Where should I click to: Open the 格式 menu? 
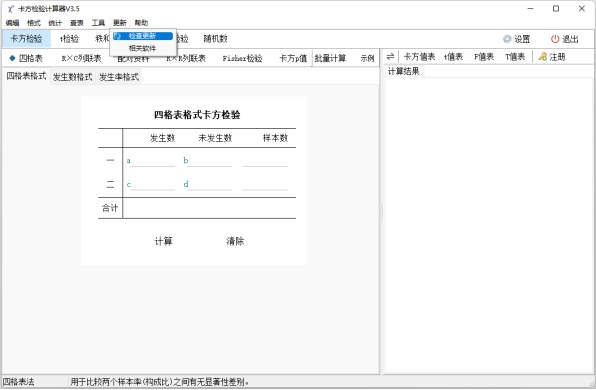(x=33, y=23)
